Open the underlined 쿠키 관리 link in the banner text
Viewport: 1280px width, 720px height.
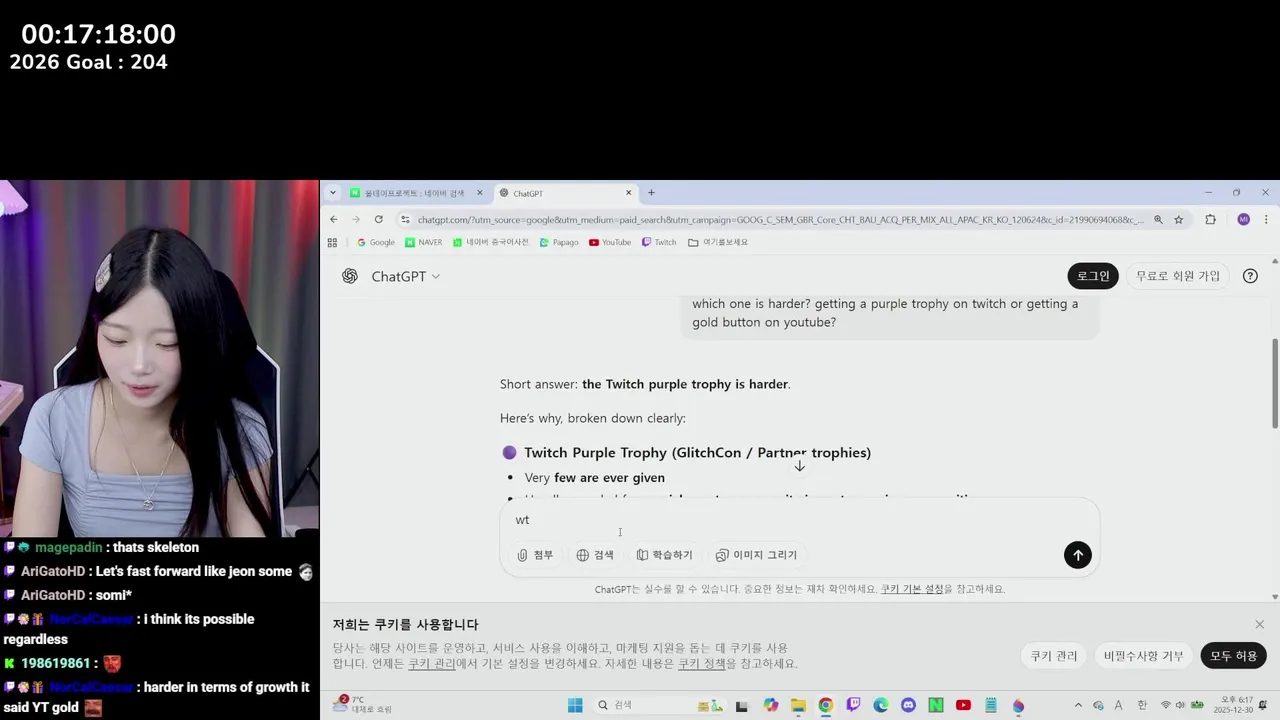click(x=432, y=664)
